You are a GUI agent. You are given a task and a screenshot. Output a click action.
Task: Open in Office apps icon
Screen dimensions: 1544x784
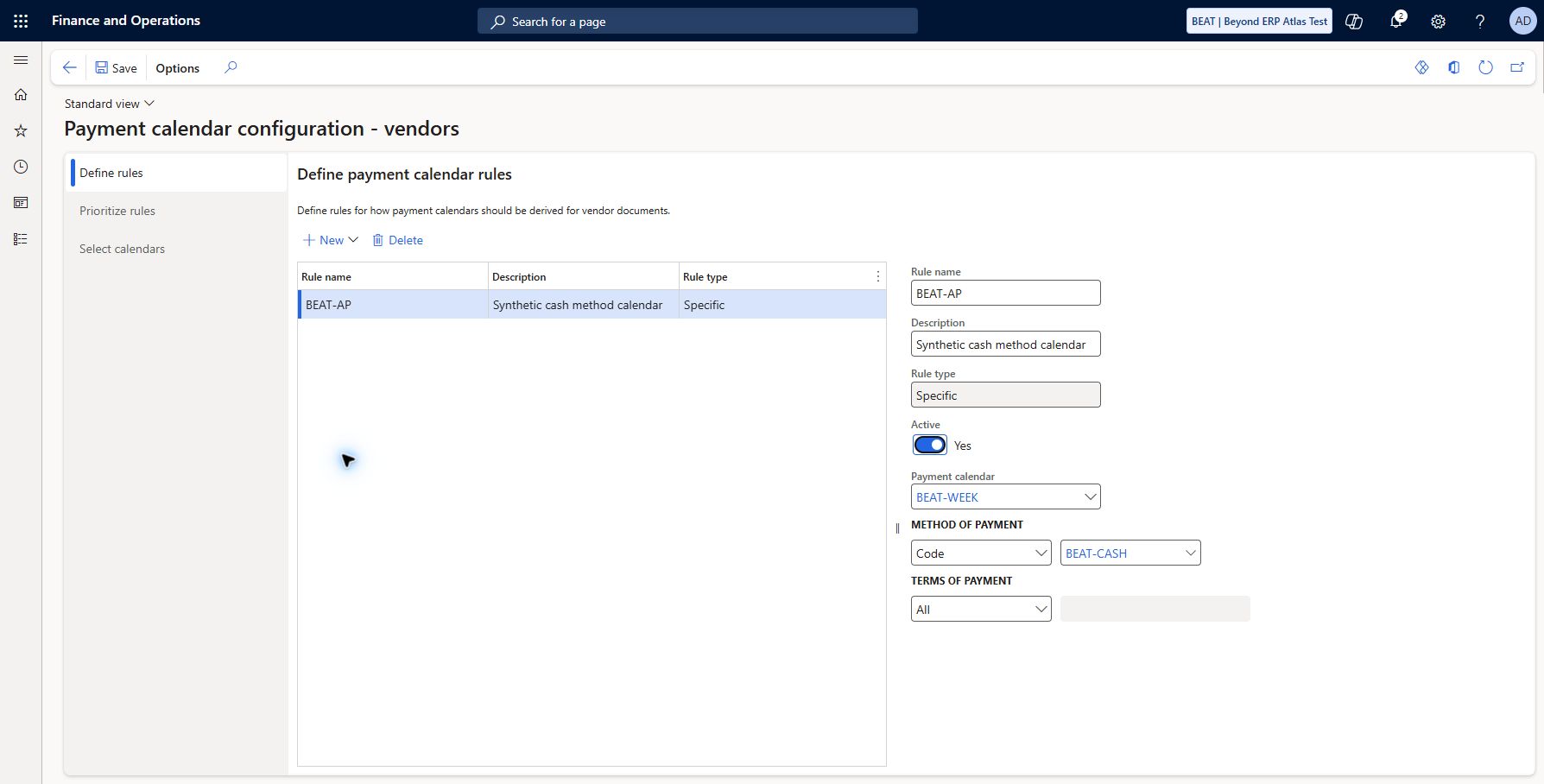coord(1454,67)
